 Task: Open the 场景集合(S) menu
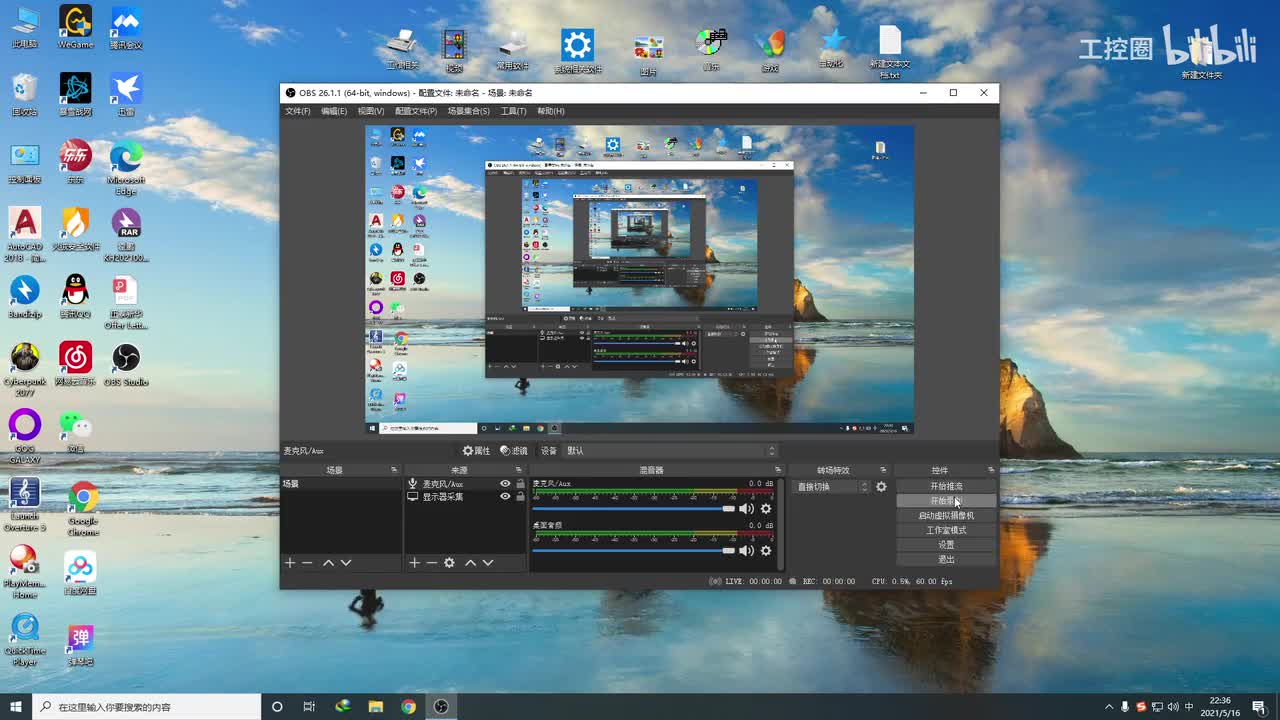(x=469, y=111)
